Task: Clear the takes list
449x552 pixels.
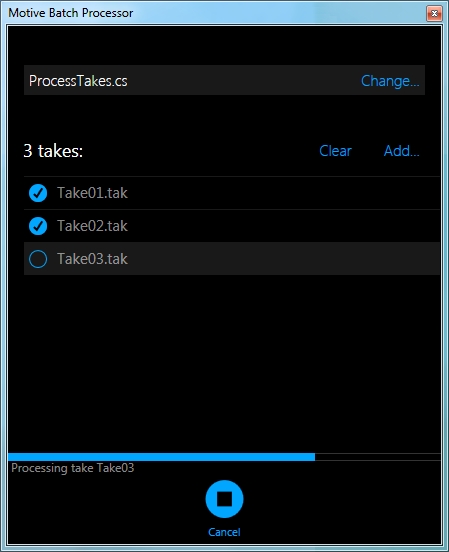Action: 335,151
